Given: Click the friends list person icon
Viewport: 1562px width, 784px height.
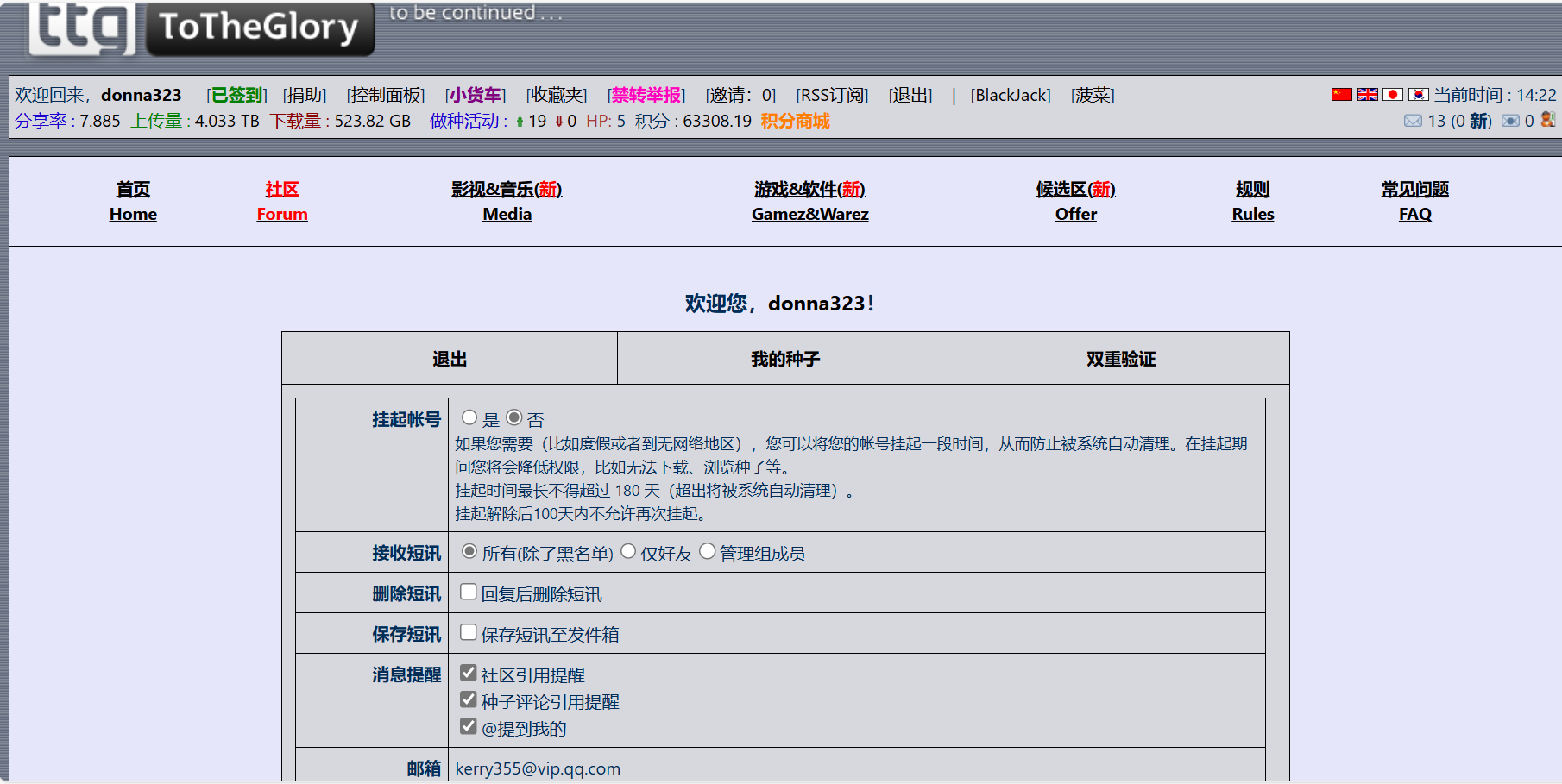Looking at the screenshot, I should click(1548, 120).
